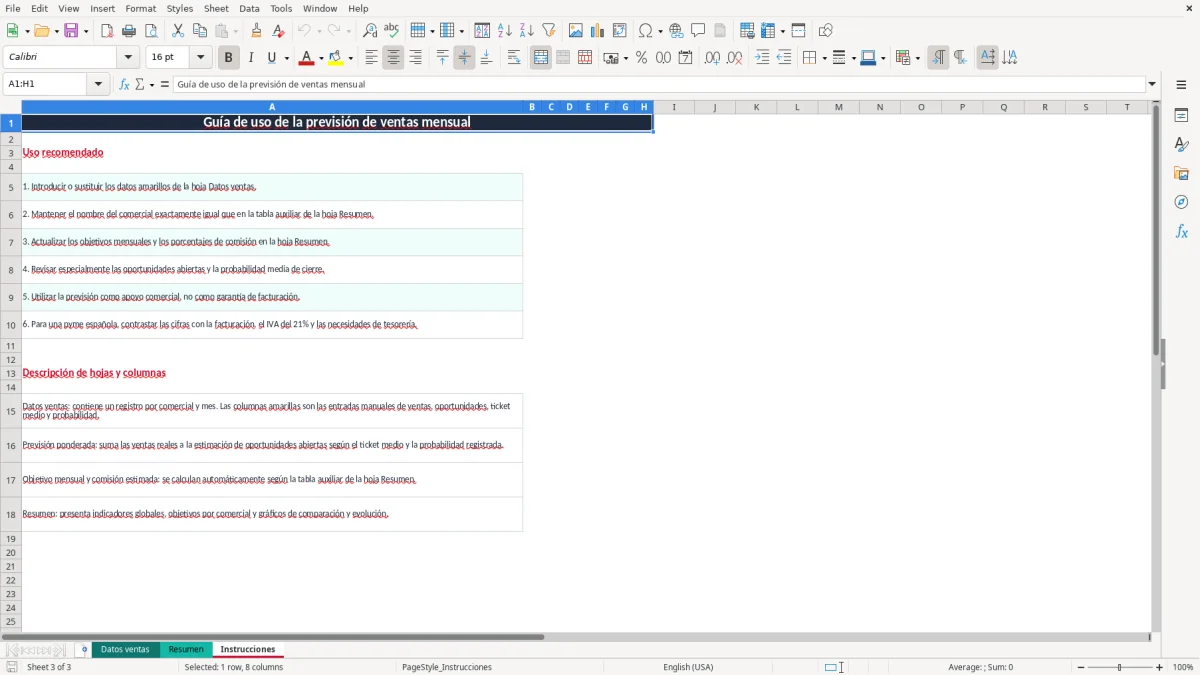Increase indent
Viewport: 1200px width, 675px height.
762,58
